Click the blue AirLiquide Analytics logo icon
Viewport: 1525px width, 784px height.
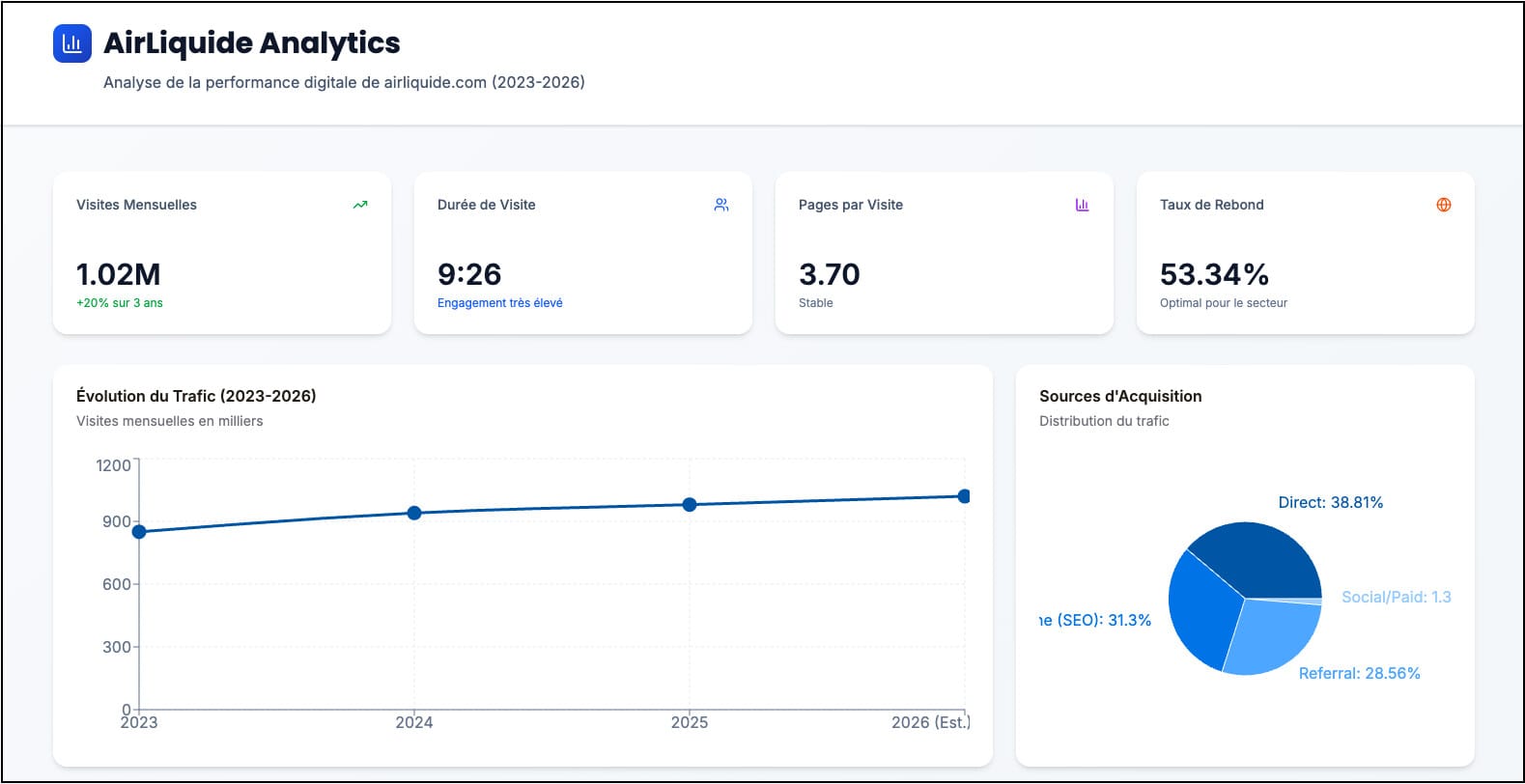71,43
